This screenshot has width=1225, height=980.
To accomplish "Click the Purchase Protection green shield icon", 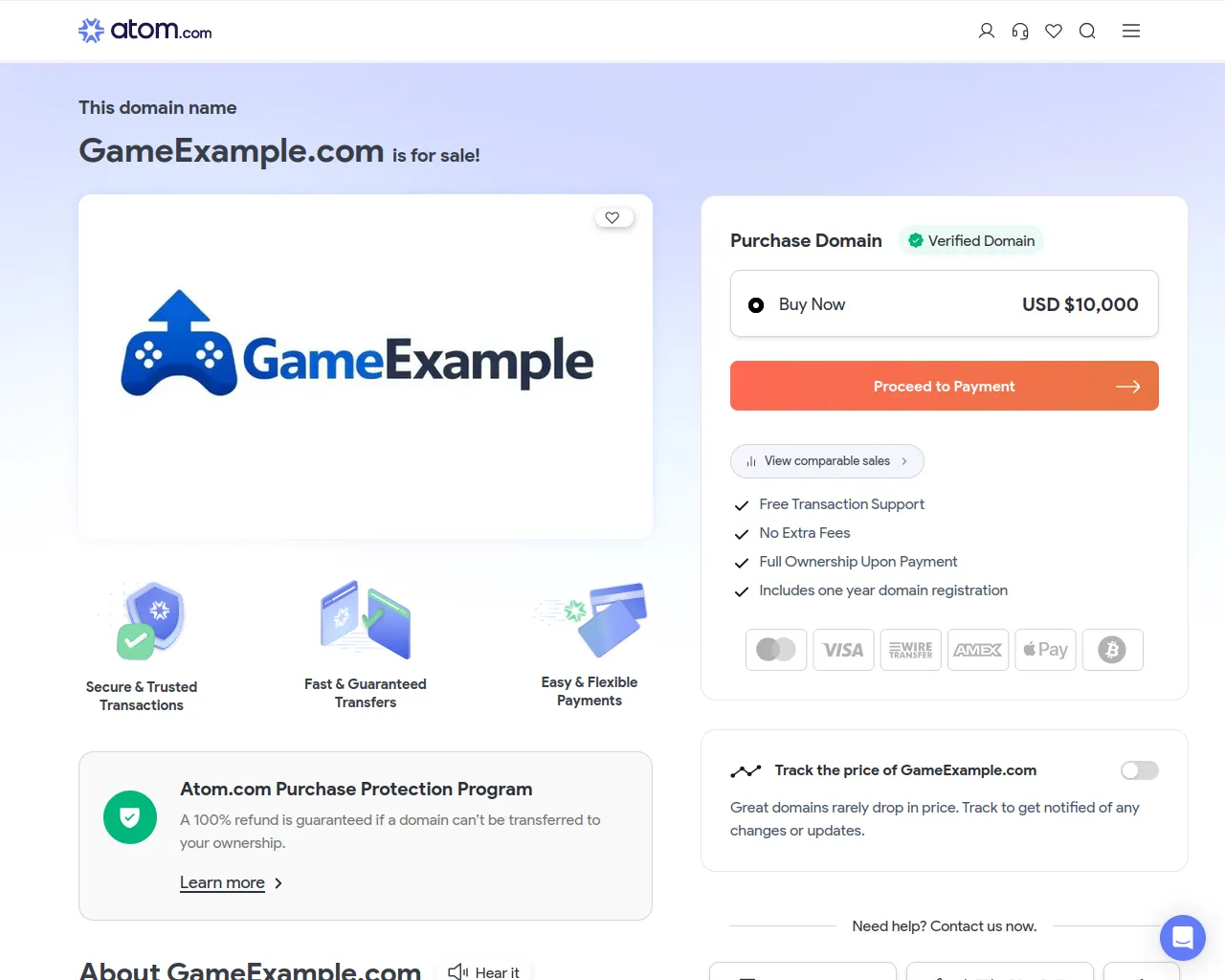I will [130, 817].
